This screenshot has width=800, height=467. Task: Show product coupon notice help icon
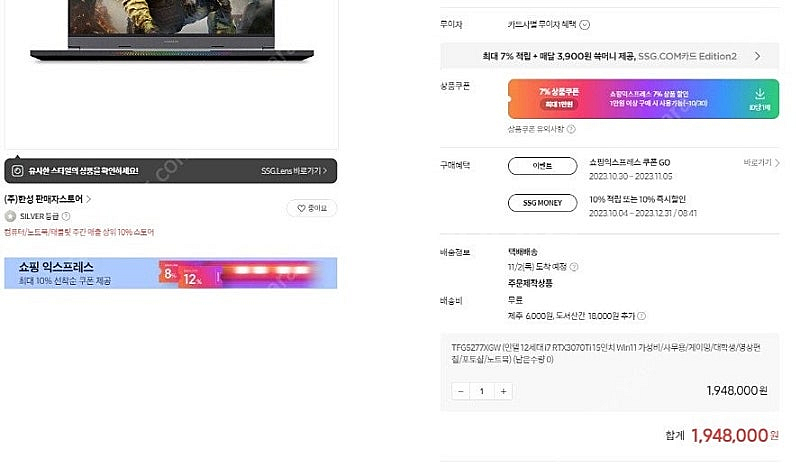pyautogui.click(x=571, y=129)
